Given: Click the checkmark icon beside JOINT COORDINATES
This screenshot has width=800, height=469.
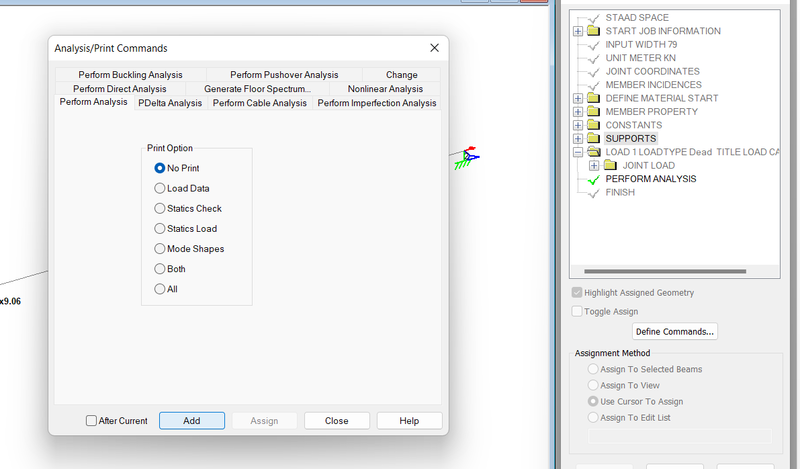Looking at the screenshot, I should click(x=593, y=72).
